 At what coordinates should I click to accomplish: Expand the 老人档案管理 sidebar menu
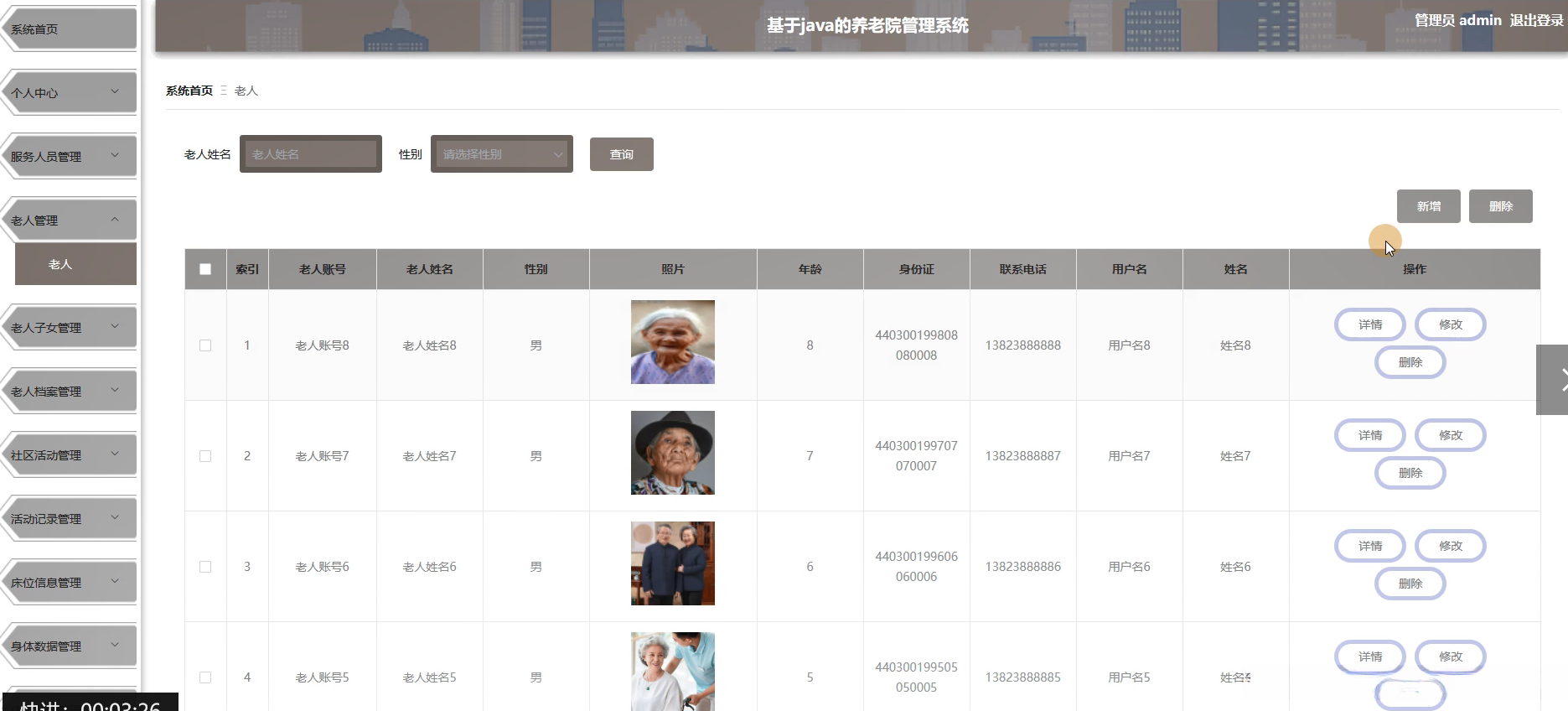click(70, 392)
